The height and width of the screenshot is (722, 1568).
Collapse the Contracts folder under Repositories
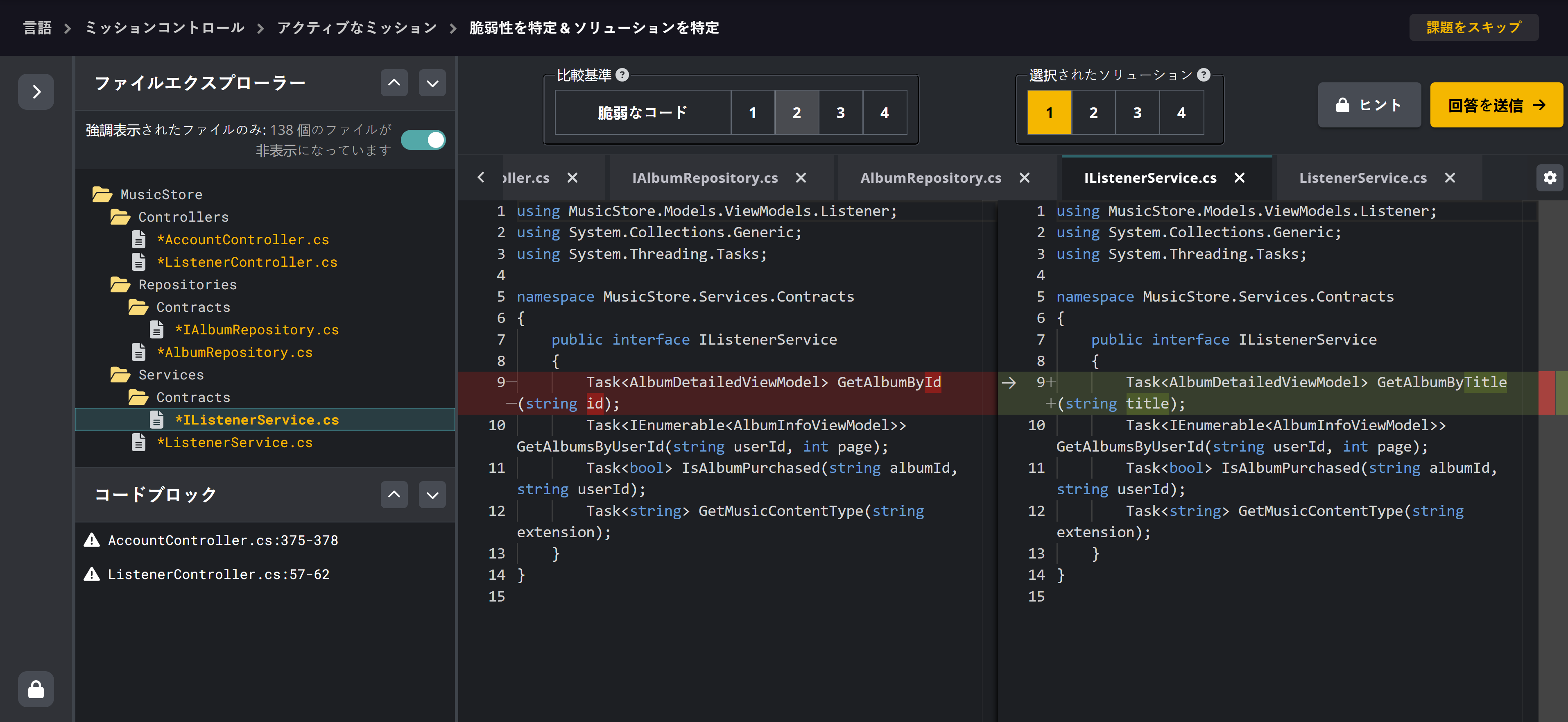(x=179, y=307)
